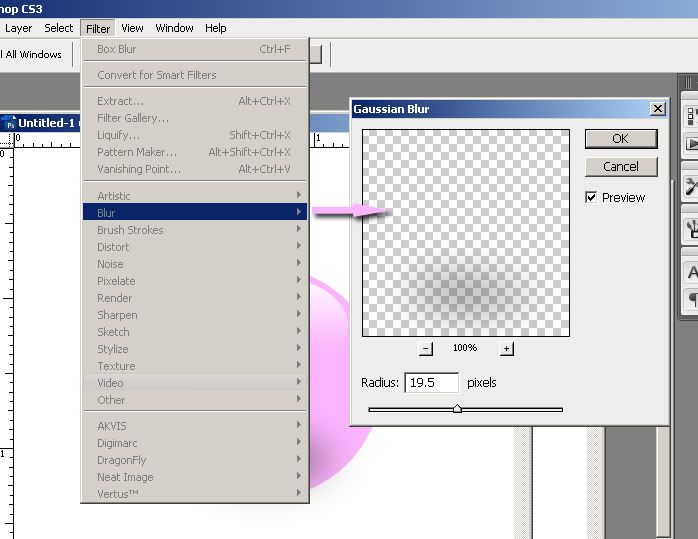Choose Liquify from Filter menu
The height and width of the screenshot is (539, 698).
[x=195, y=135]
